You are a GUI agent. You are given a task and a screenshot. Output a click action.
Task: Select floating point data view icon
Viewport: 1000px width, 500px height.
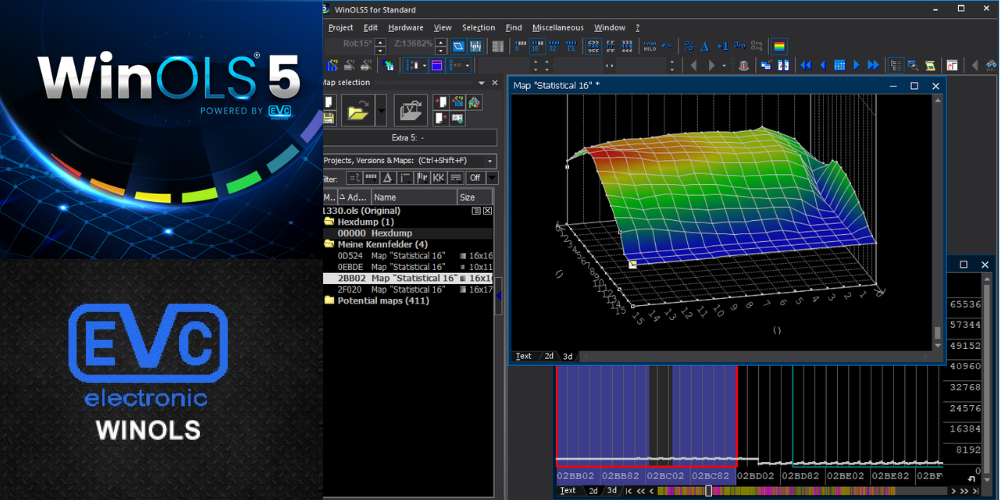tap(571, 46)
